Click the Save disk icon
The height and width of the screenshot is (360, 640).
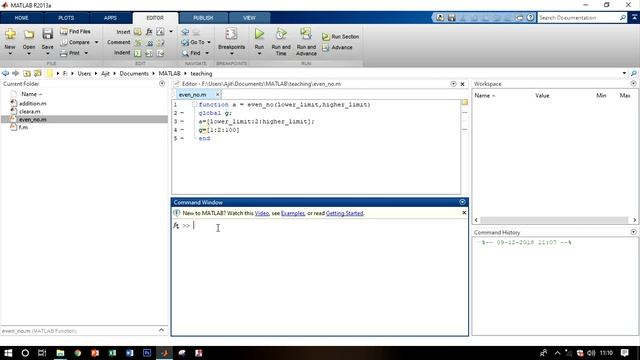click(x=47, y=34)
